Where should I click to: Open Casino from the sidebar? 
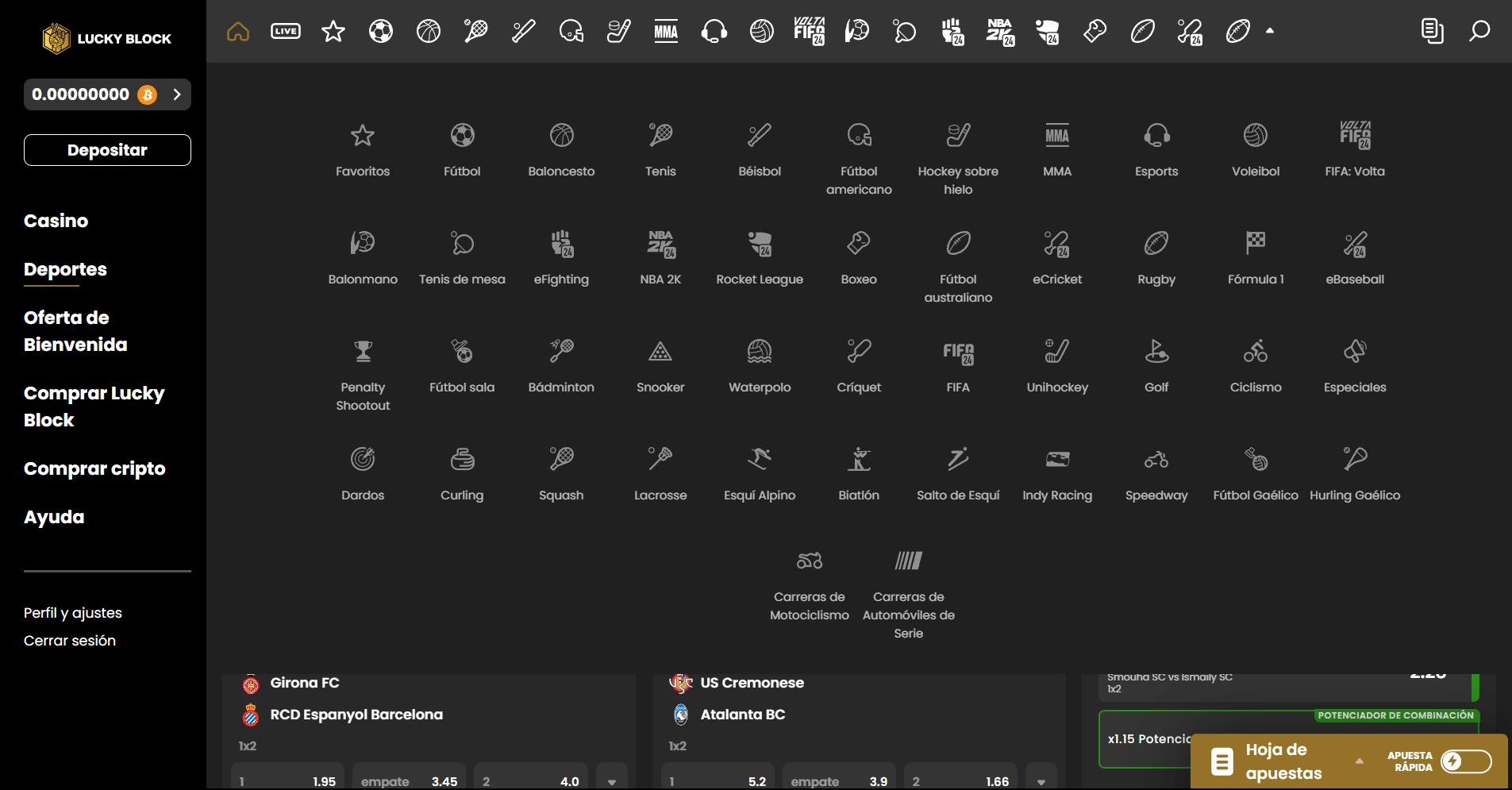click(x=56, y=221)
